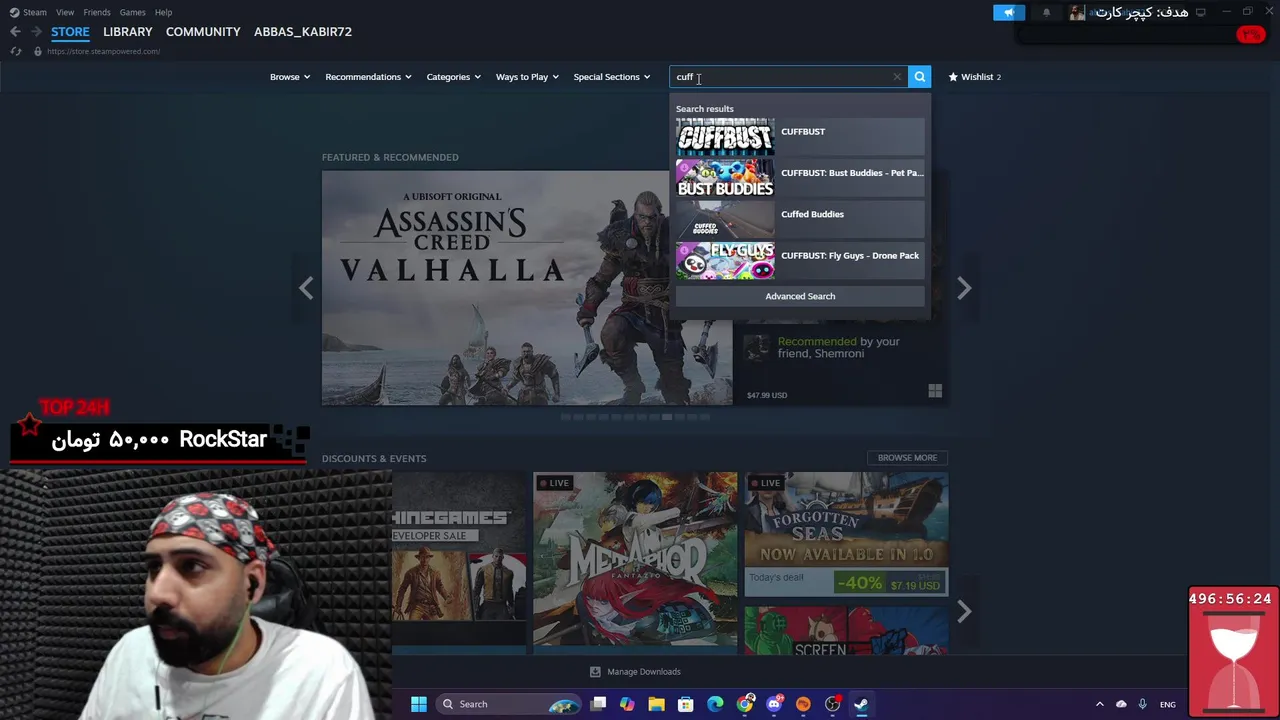Switch to Google Chrome in taskbar

coord(745,704)
